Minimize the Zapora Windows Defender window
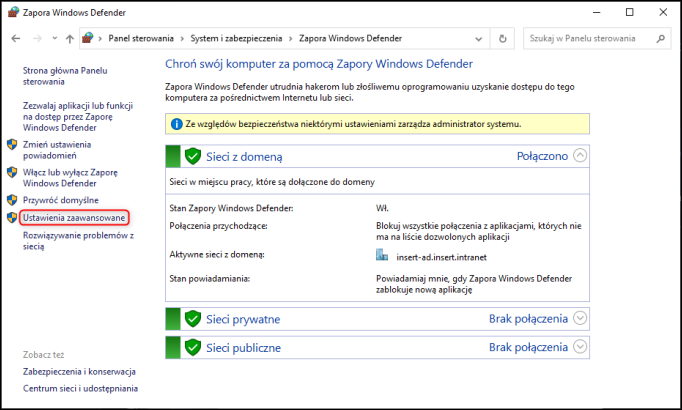Screen dimensions: 682x410 597,12
